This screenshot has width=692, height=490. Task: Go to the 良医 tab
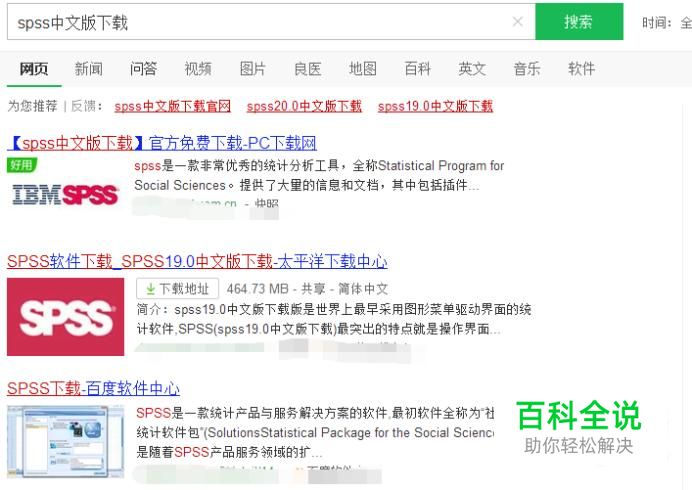pos(308,69)
